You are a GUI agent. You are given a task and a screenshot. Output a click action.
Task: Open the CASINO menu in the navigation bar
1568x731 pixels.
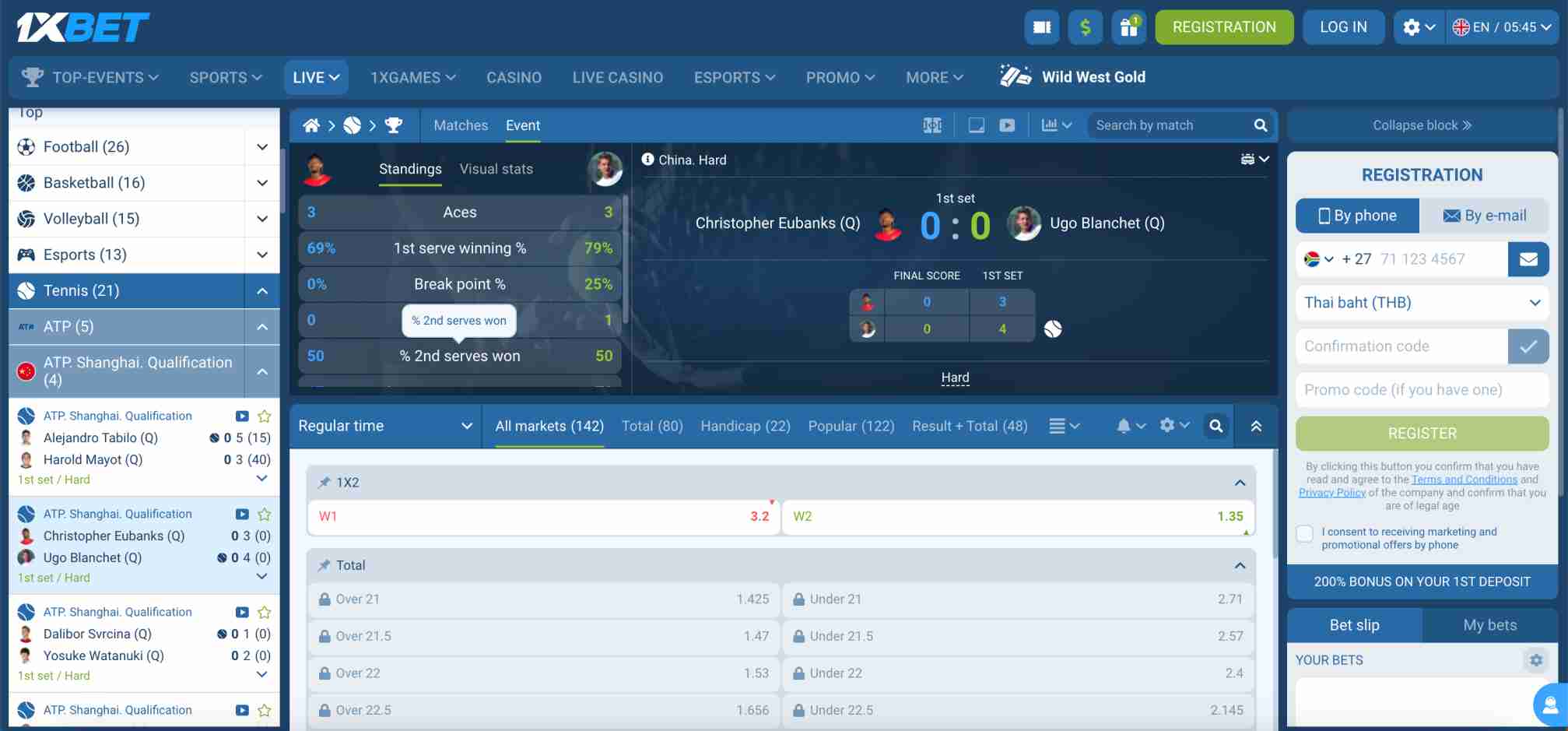click(x=514, y=77)
